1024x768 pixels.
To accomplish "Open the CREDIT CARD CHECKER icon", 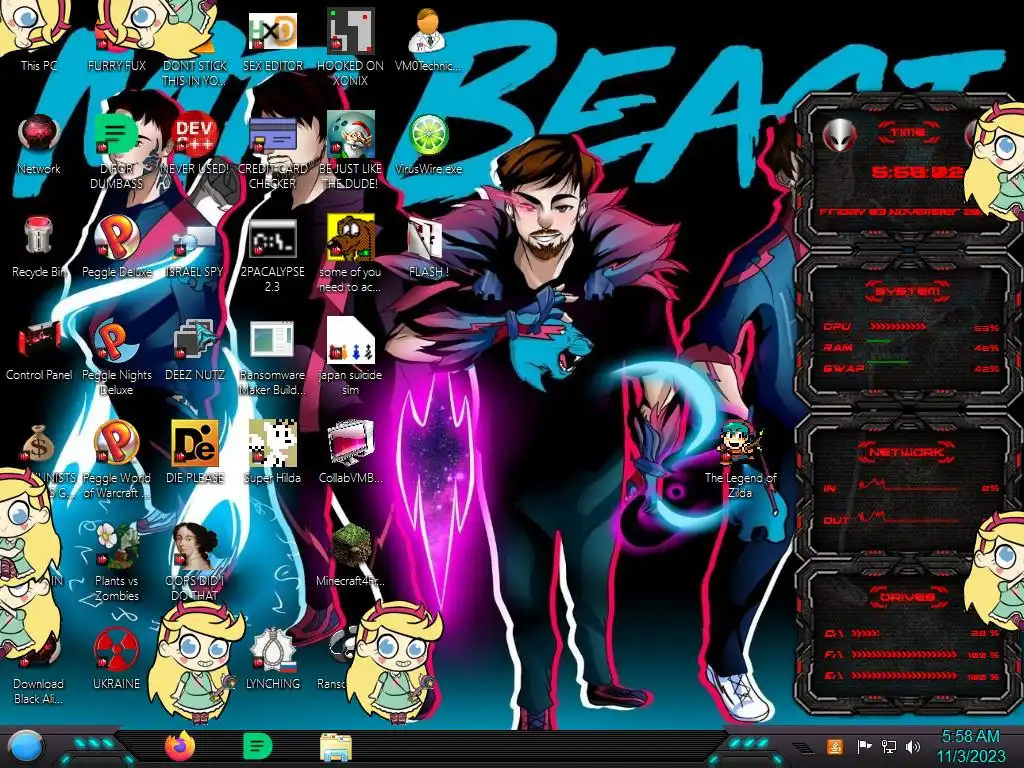I will pos(272,152).
